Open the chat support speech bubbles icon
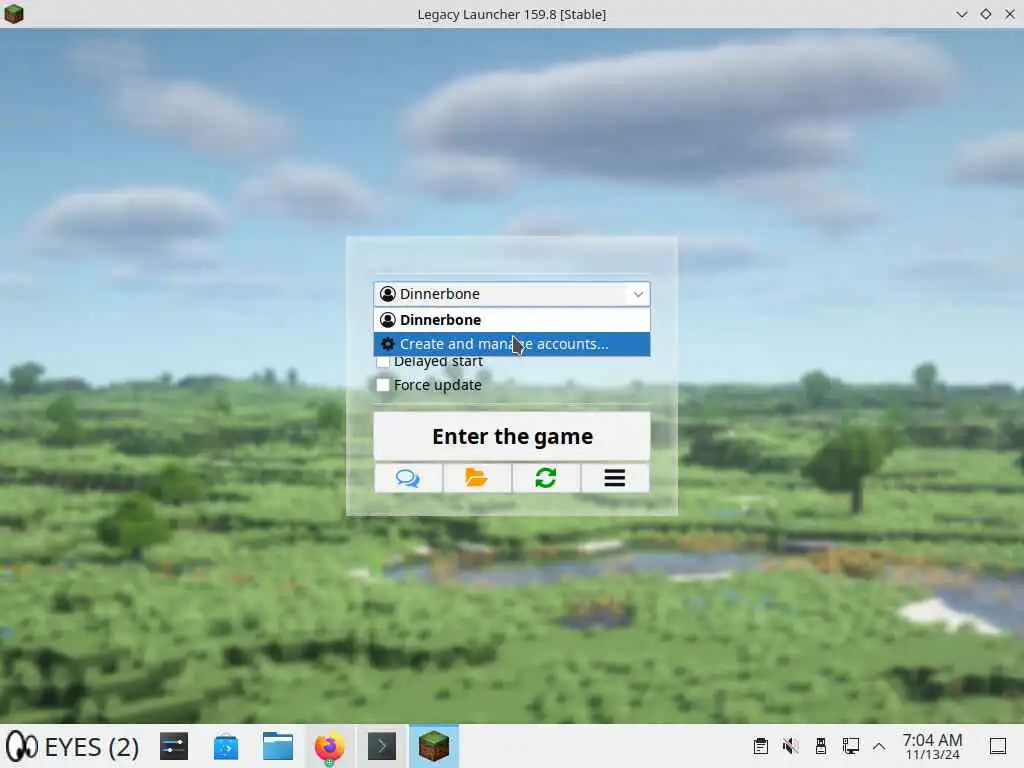The image size is (1024, 768). tap(408, 478)
